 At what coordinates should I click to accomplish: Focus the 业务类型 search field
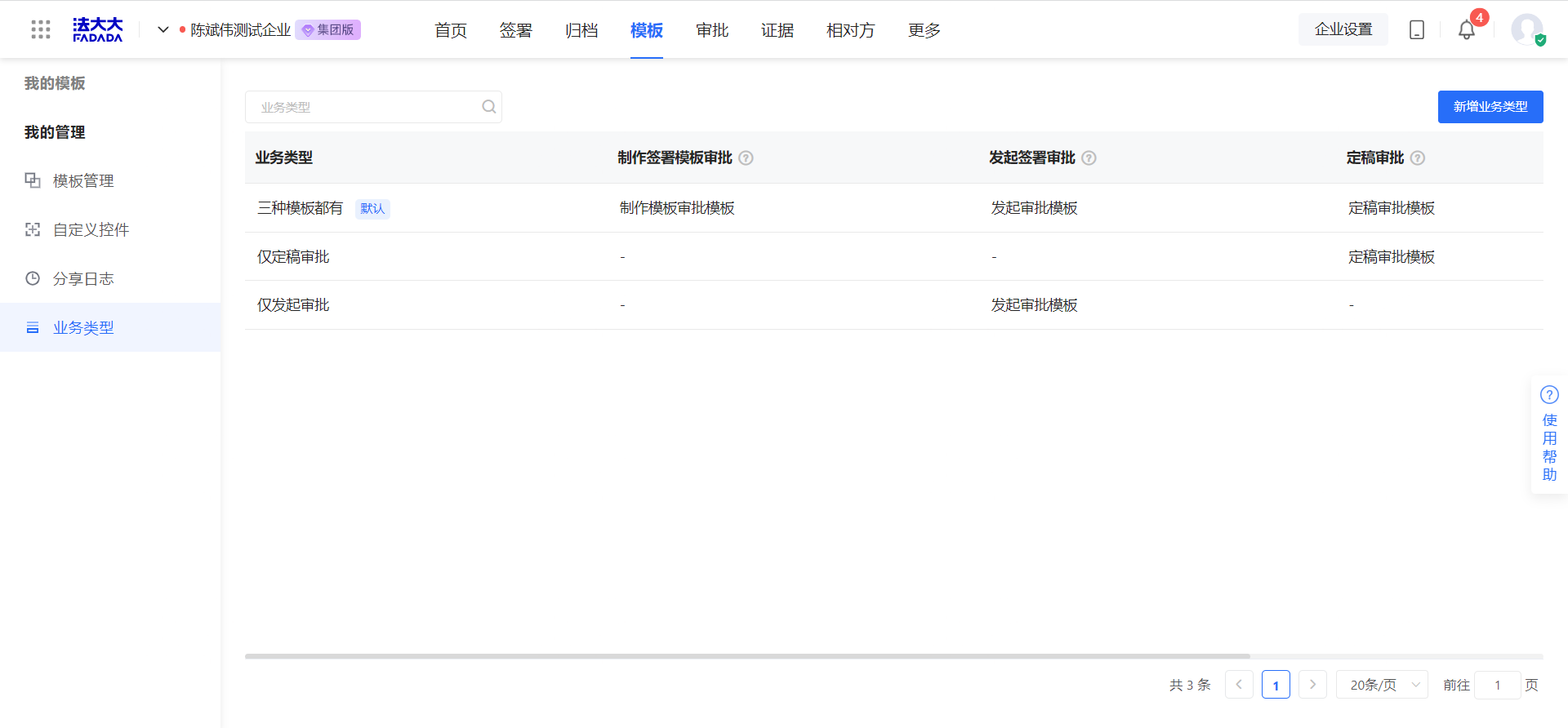tap(373, 107)
